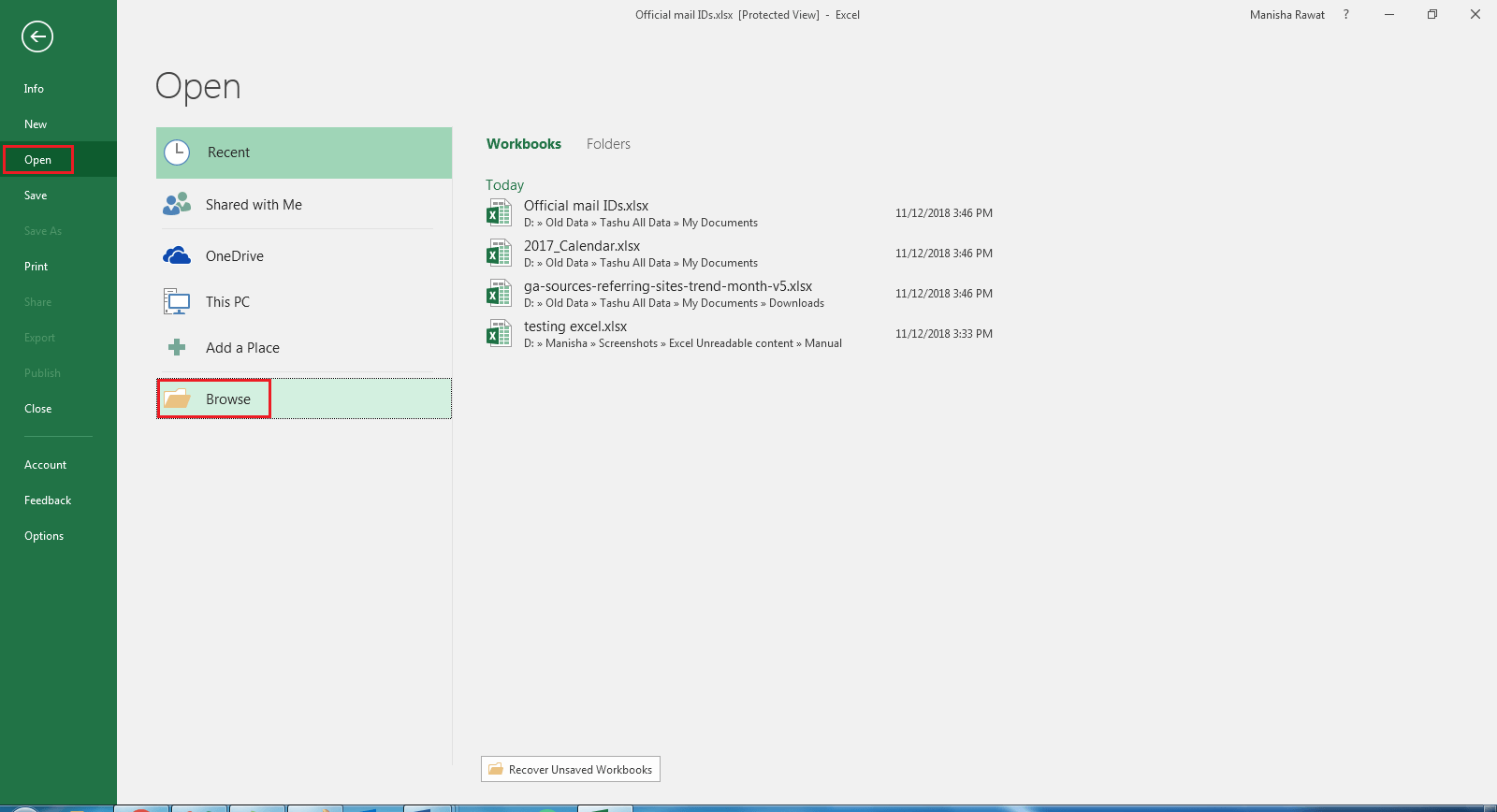Click the Today group heading
Screen dimensions: 1497x812
[504, 185]
